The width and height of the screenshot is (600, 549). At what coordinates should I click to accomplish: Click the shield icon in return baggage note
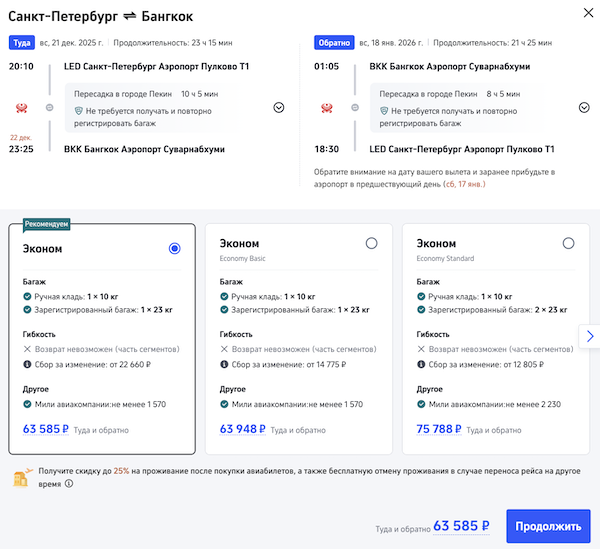386,111
